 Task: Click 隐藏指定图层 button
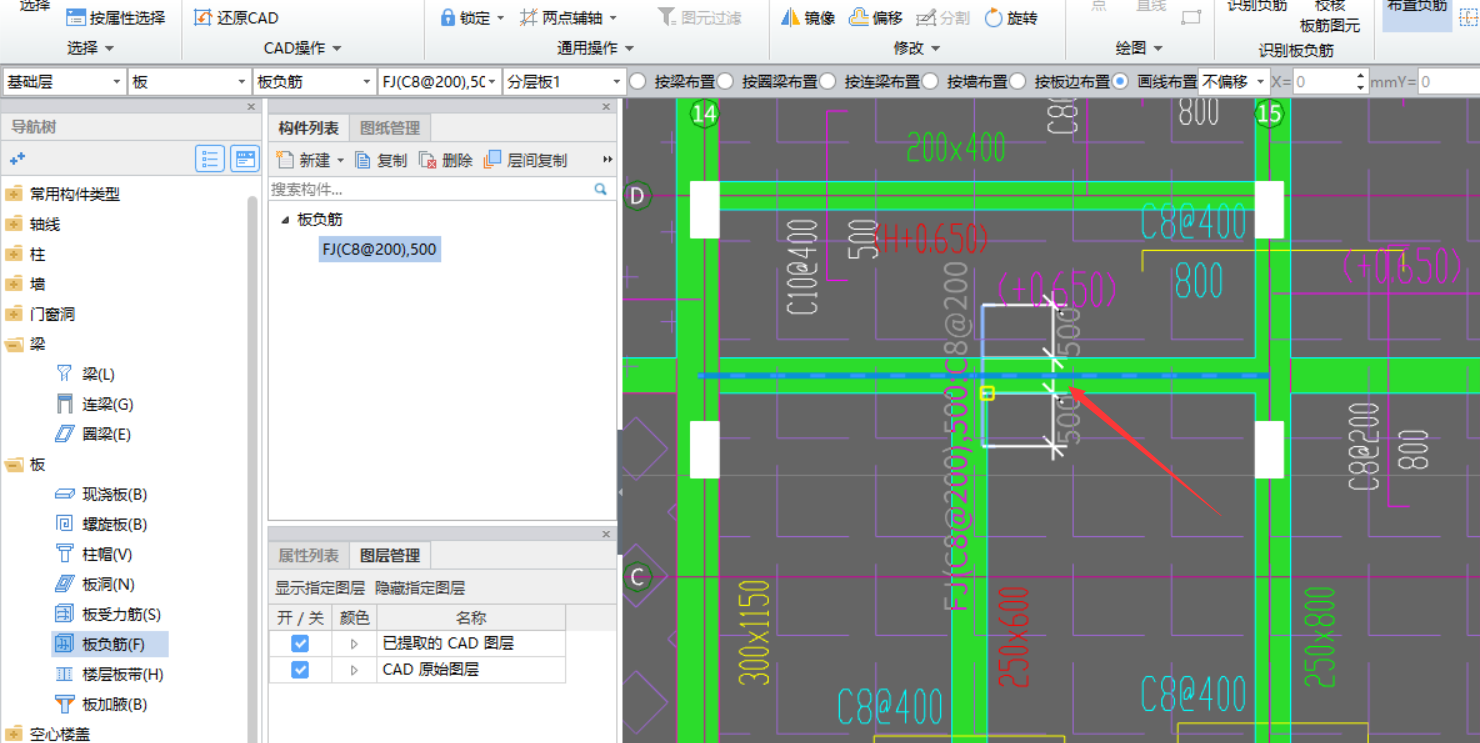(x=420, y=588)
